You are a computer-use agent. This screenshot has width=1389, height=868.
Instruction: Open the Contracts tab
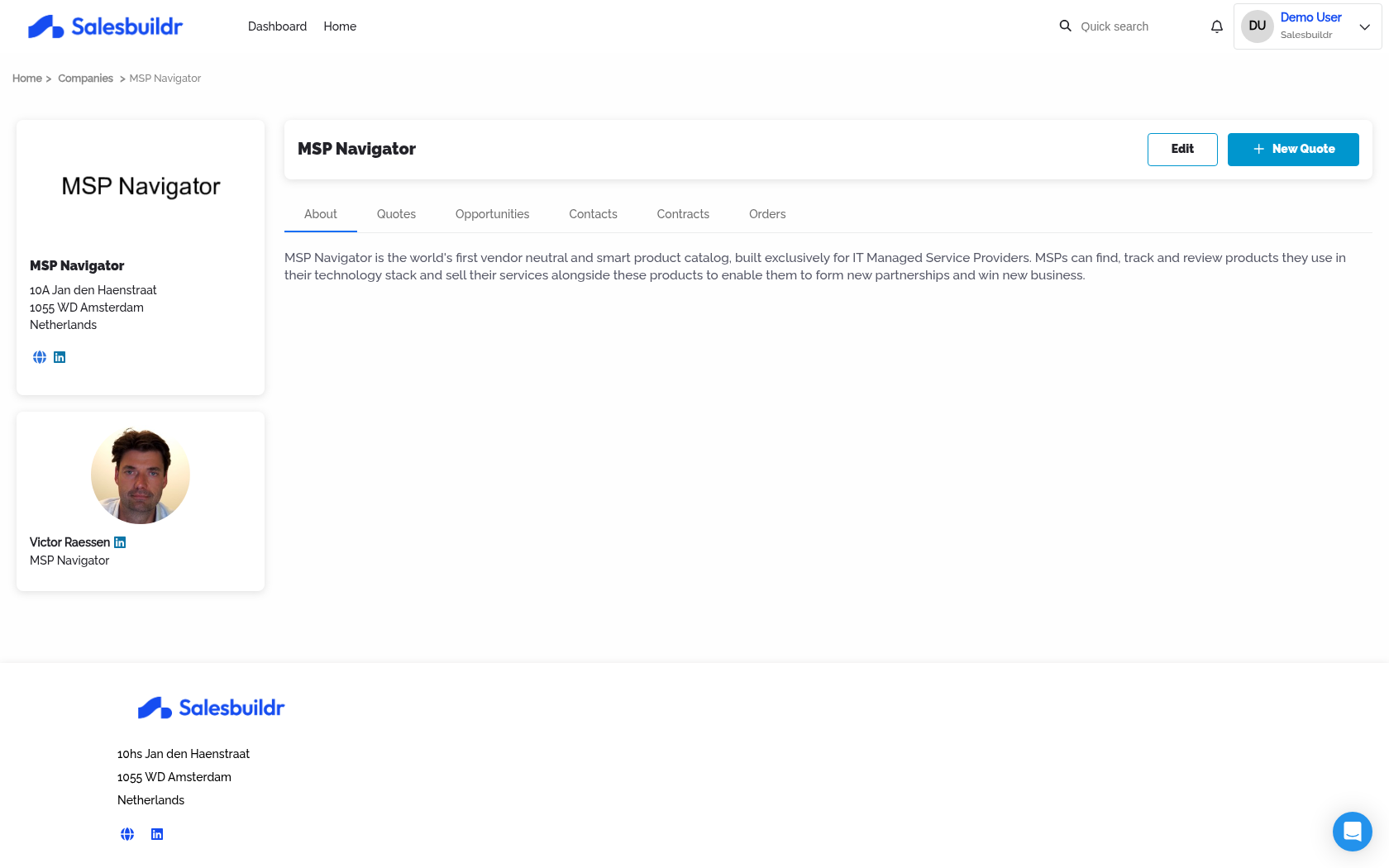(x=683, y=214)
